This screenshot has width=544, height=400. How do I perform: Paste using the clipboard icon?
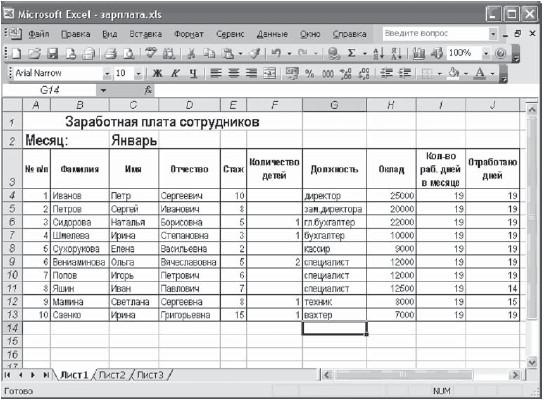tap(228, 54)
